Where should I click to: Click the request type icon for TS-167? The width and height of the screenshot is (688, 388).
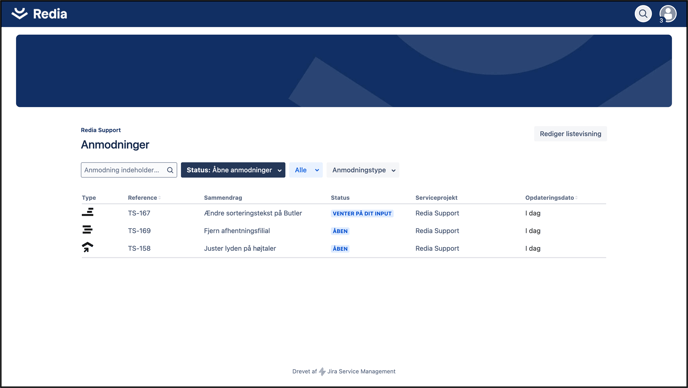pyautogui.click(x=88, y=212)
